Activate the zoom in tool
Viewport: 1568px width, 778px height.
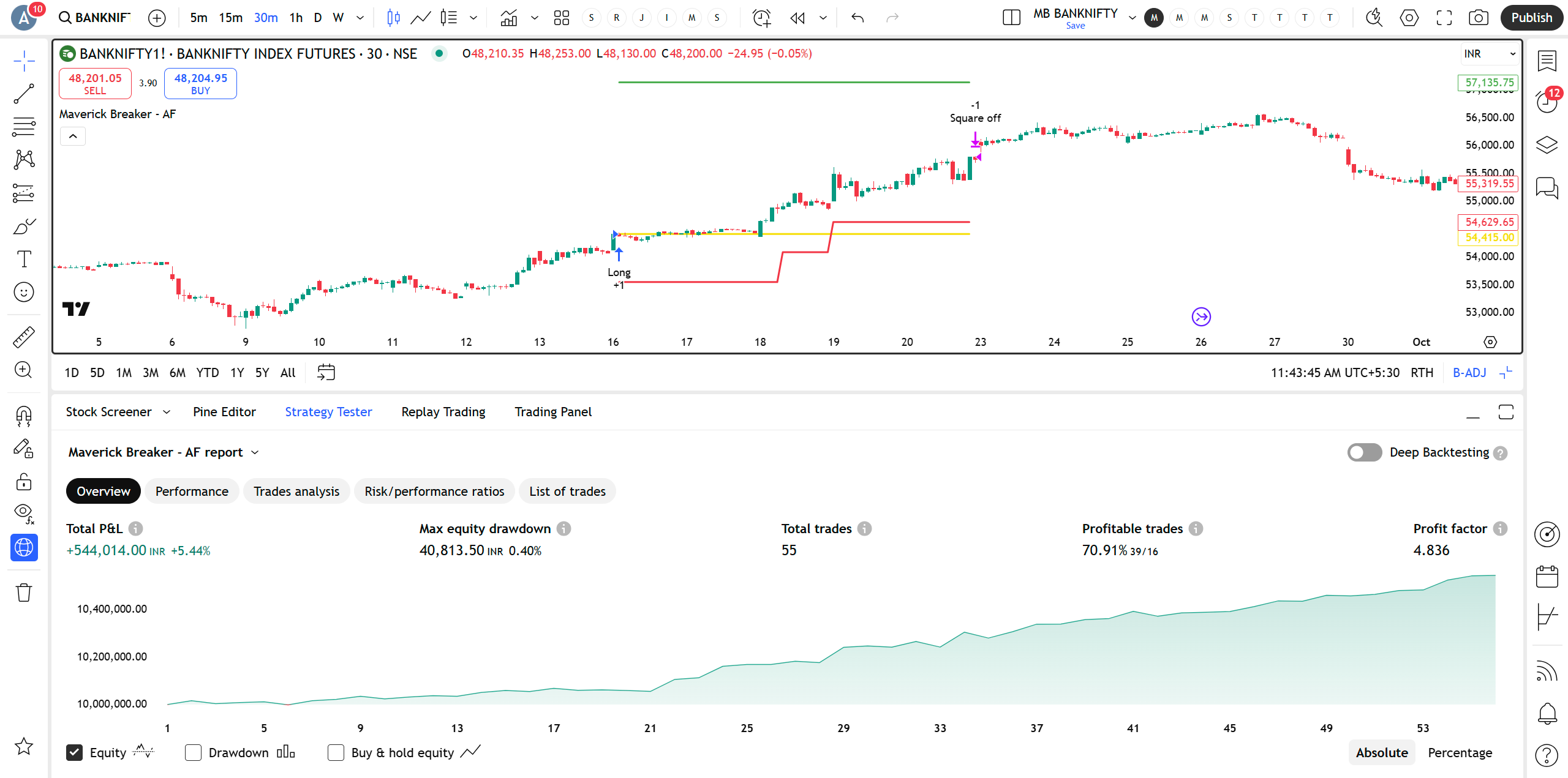click(x=24, y=370)
